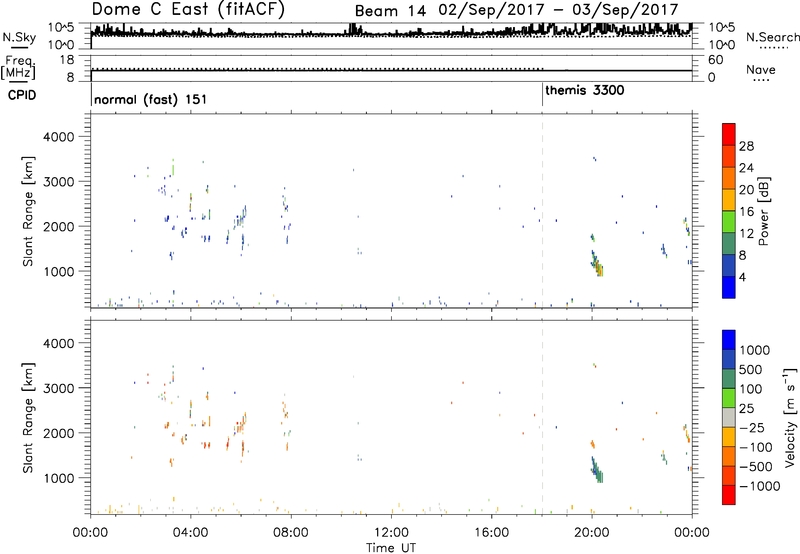
Task: Click the '-1000' label on the Velocity colorbar
Action: [x=759, y=486]
